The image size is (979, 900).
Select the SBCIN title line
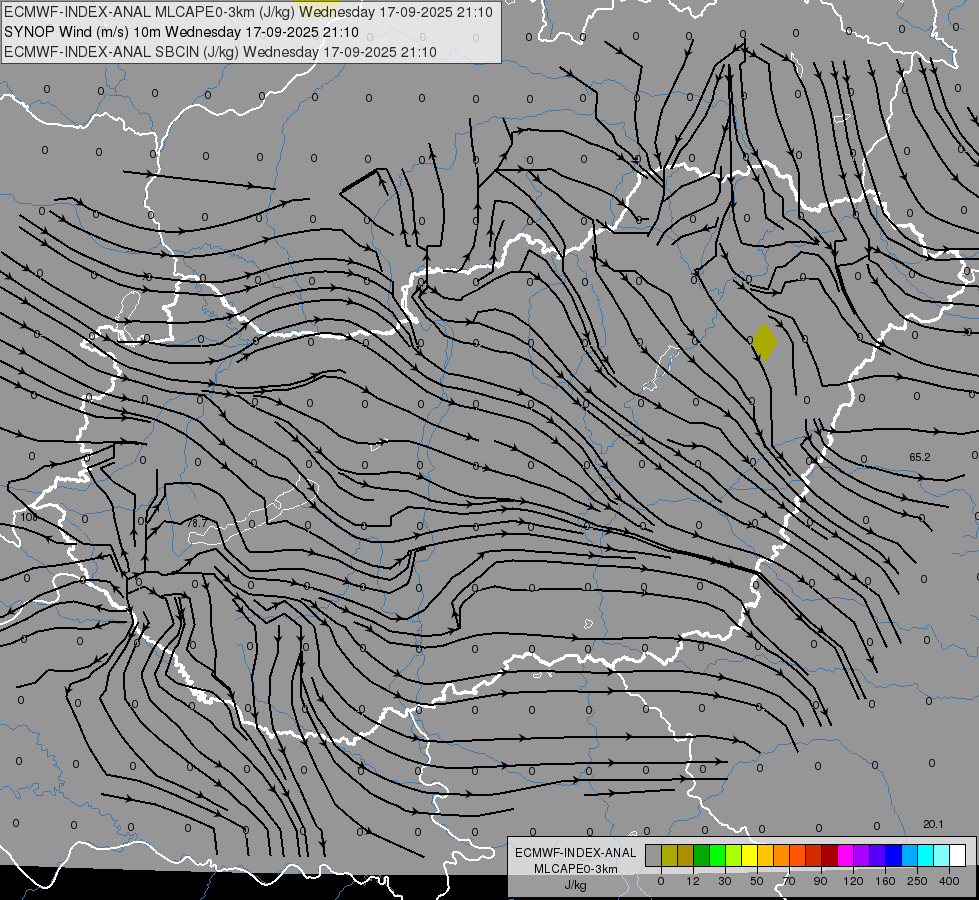220,52
